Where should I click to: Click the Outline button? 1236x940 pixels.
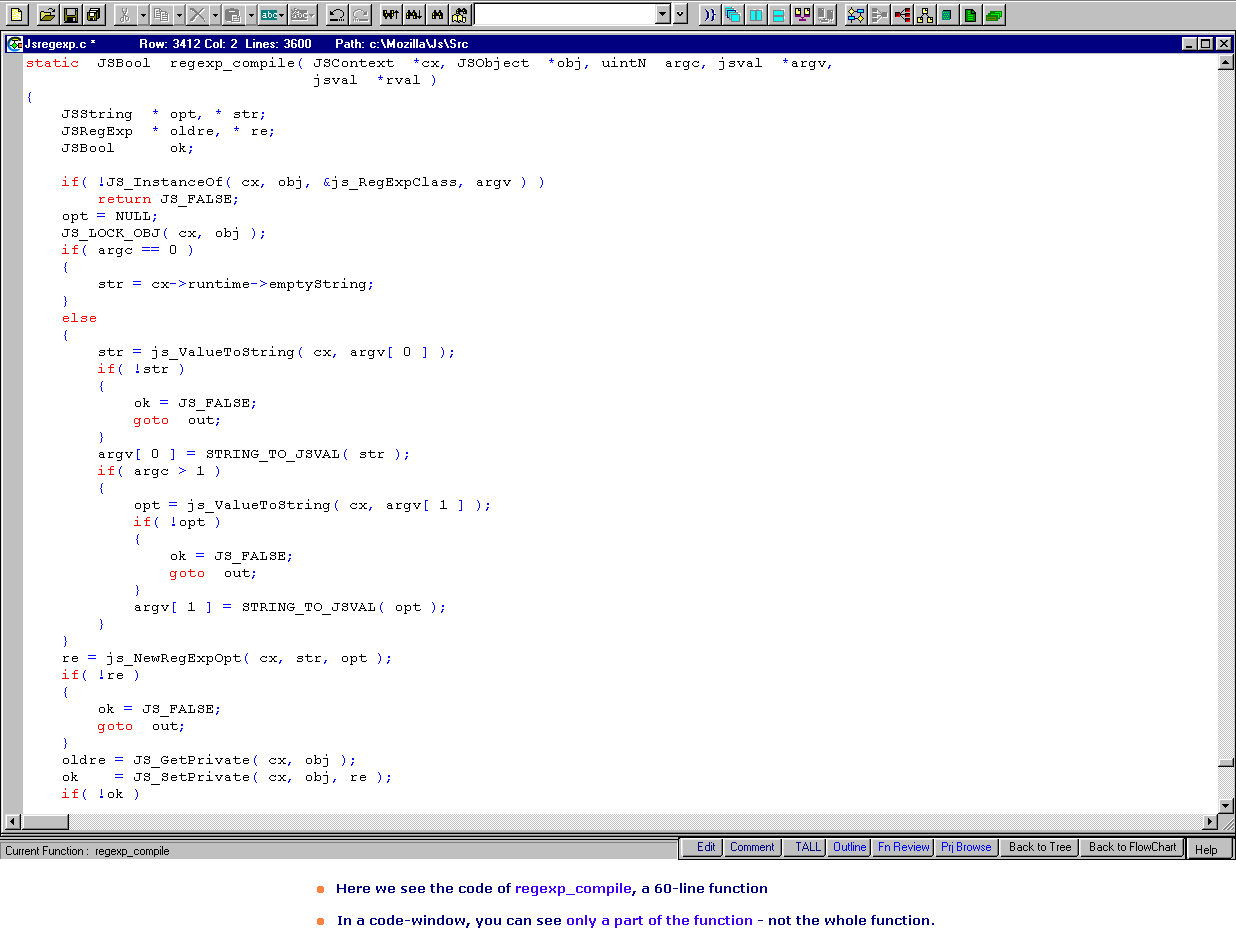pos(850,847)
